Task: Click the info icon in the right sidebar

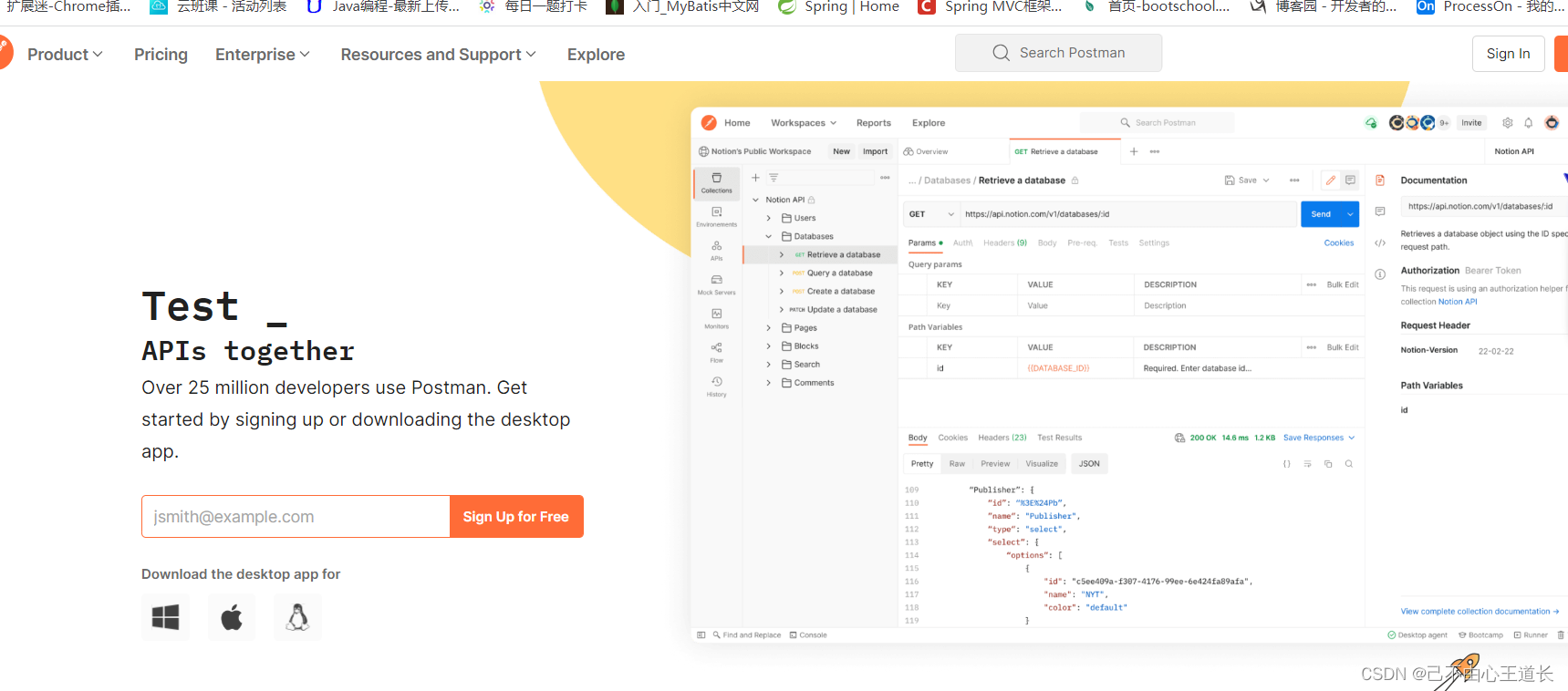Action: [x=1380, y=273]
